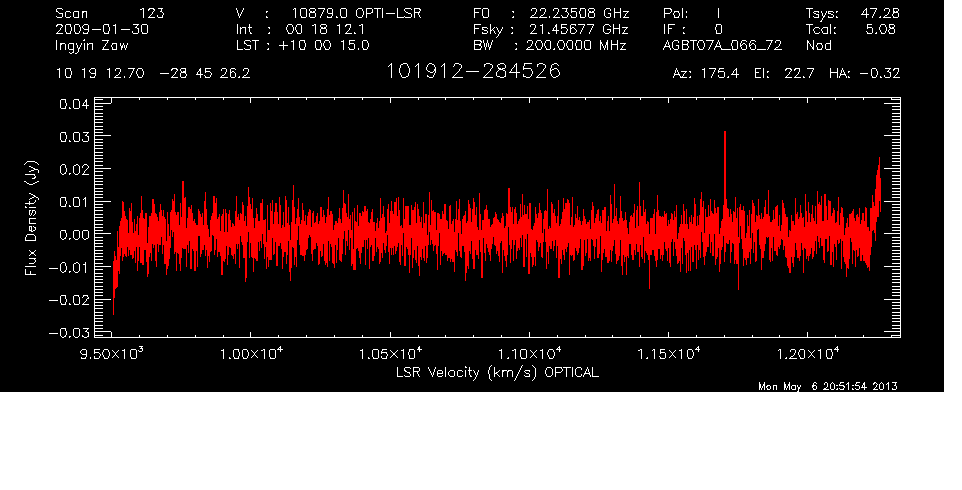Click timestamp Mon May 6 20:51:54 2013
The height and width of the screenshot is (490, 962).
(x=828, y=386)
